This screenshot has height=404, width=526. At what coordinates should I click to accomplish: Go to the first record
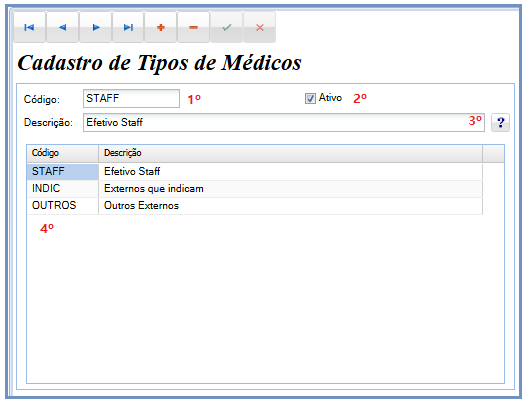tap(30, 27)
